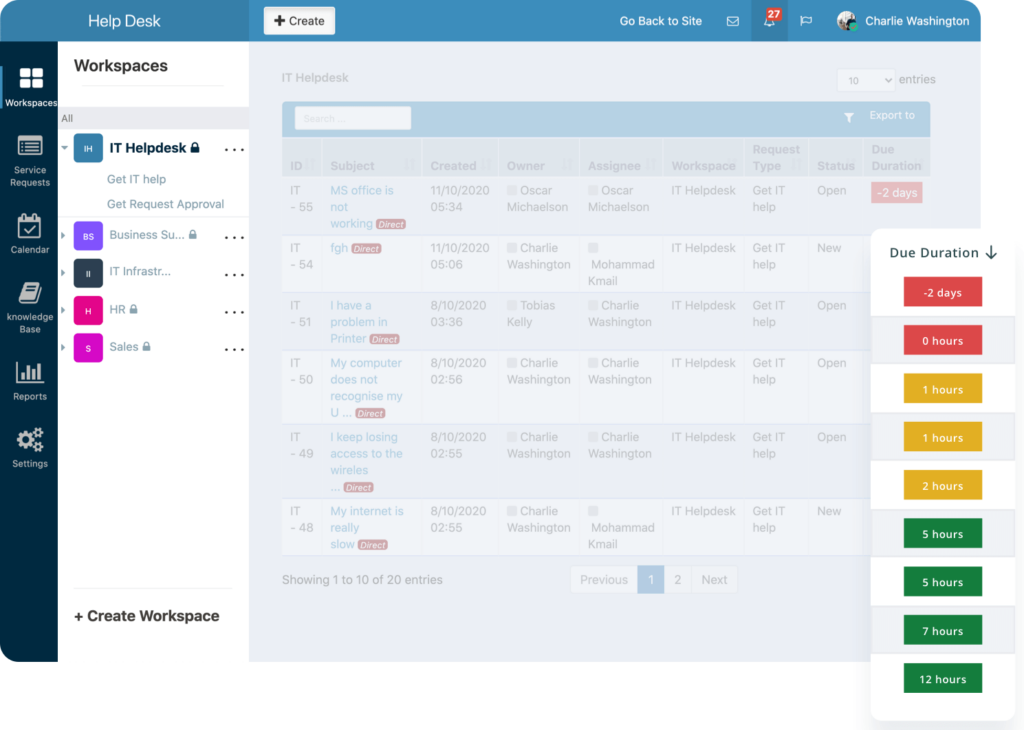Select Get IT help request type

click(136, 179)
